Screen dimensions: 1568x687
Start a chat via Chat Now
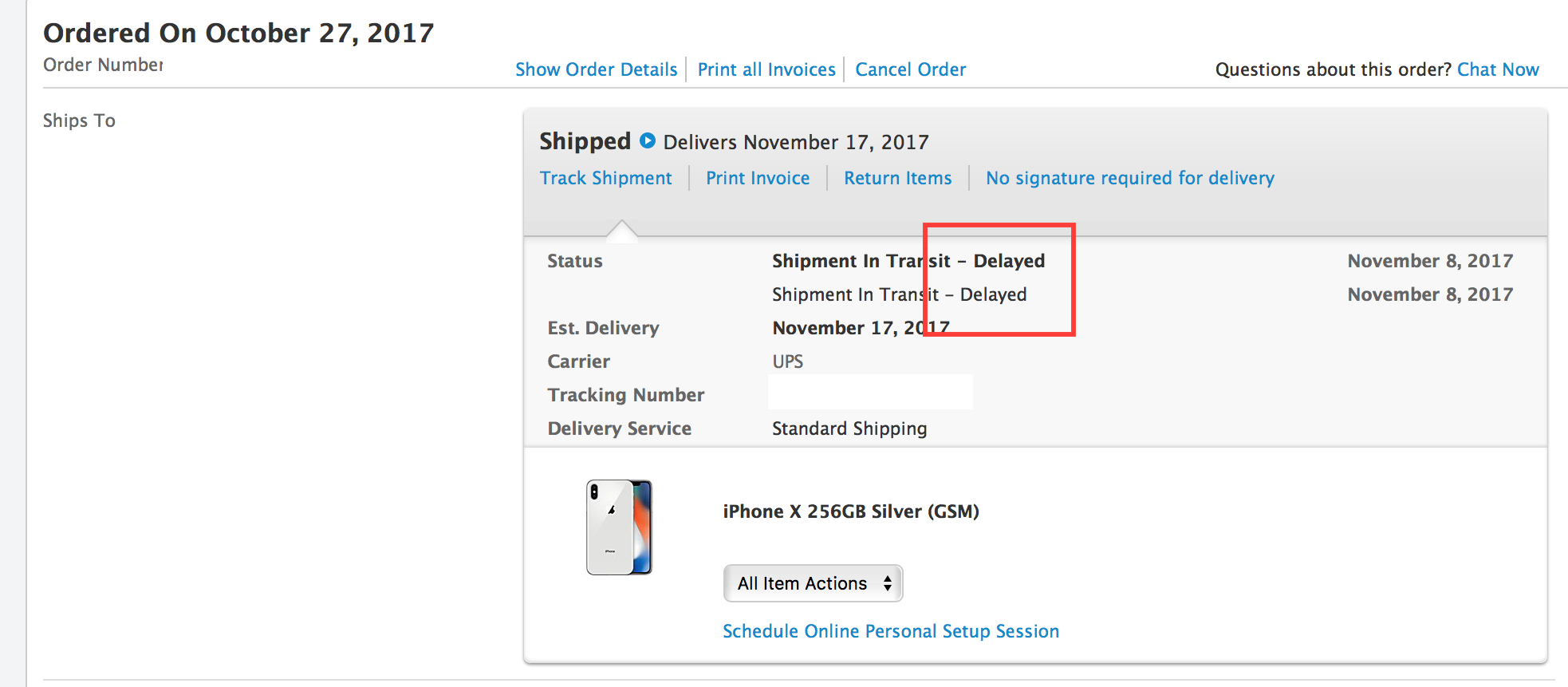point(1498,69)
